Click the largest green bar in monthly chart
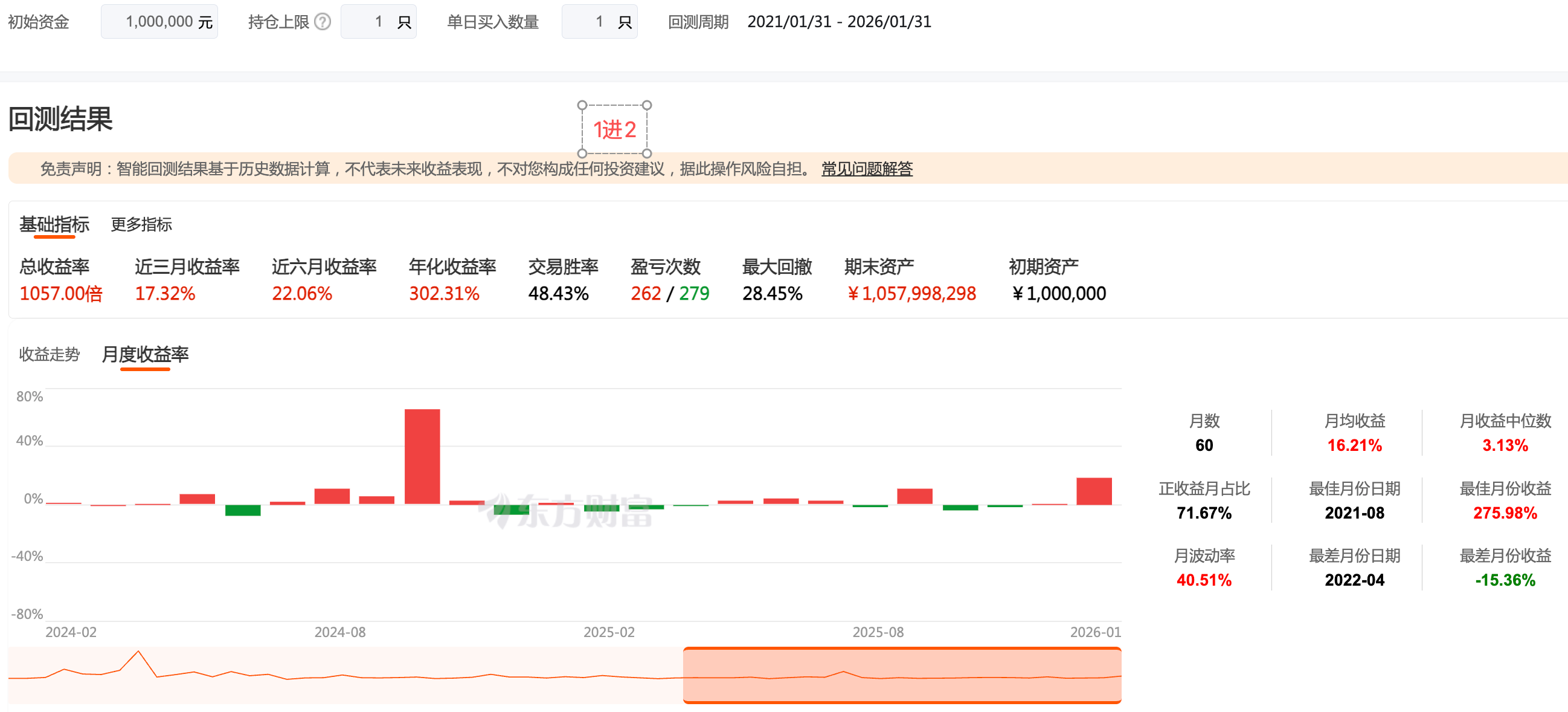The image size is (1568, 712). (242, 510)
